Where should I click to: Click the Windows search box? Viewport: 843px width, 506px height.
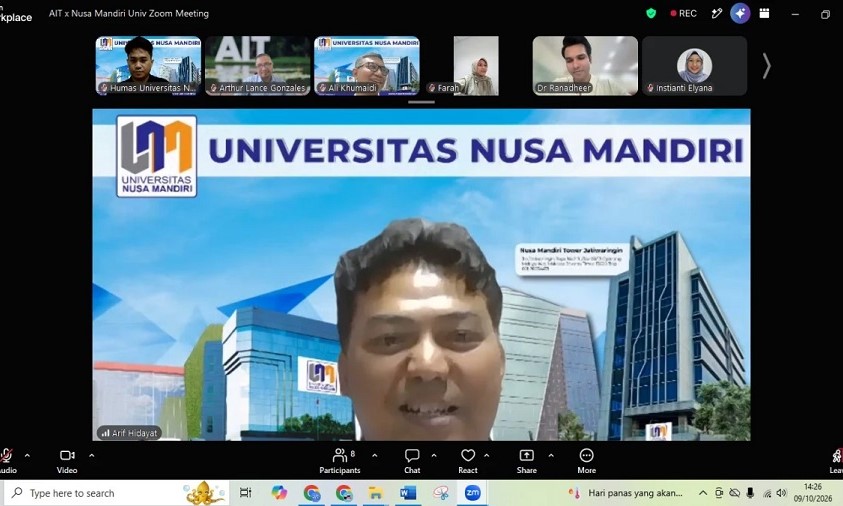coord(116,493)
